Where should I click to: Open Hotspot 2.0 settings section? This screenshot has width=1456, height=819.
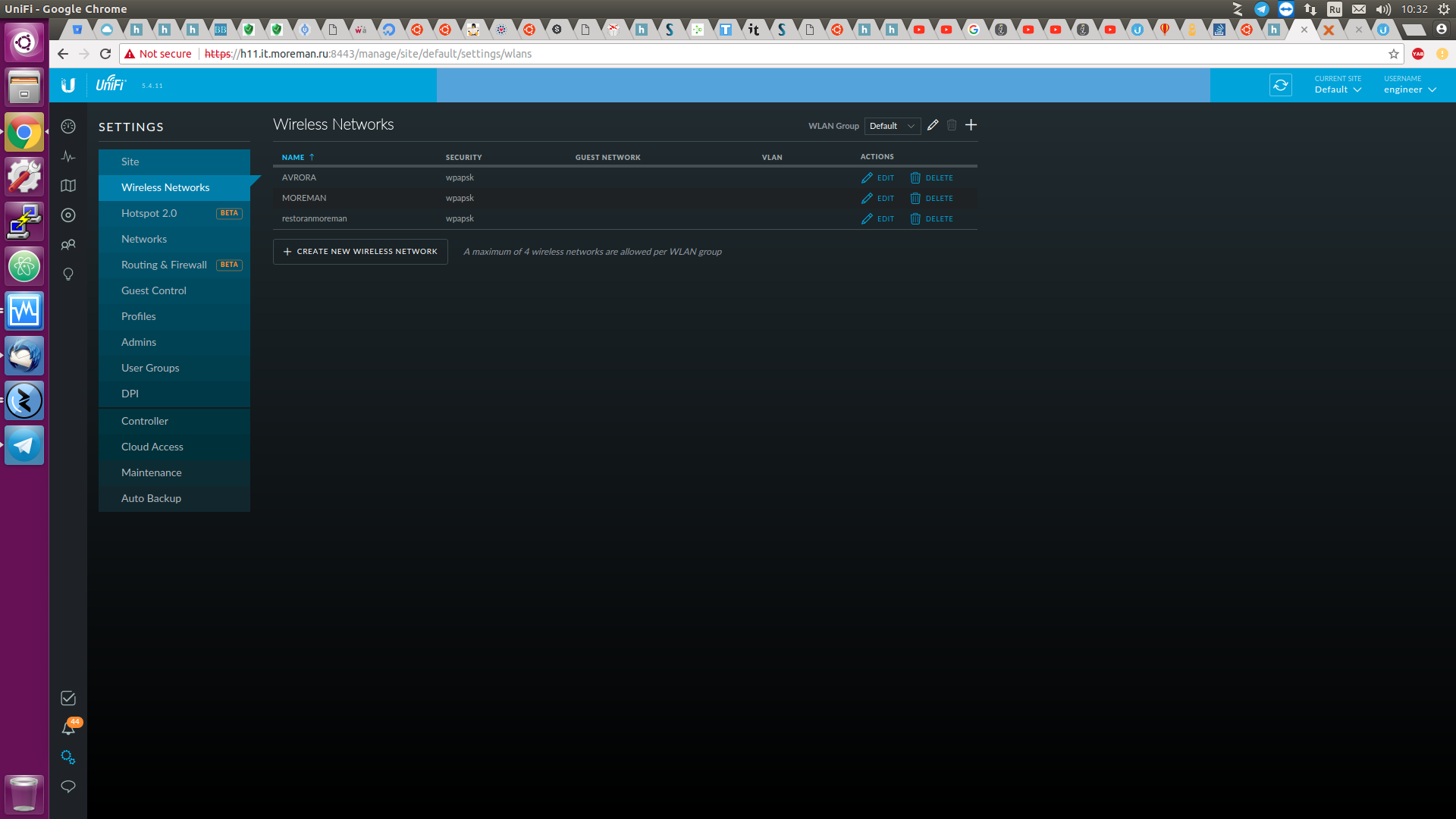pyautogui.click(x=174, y=213)
